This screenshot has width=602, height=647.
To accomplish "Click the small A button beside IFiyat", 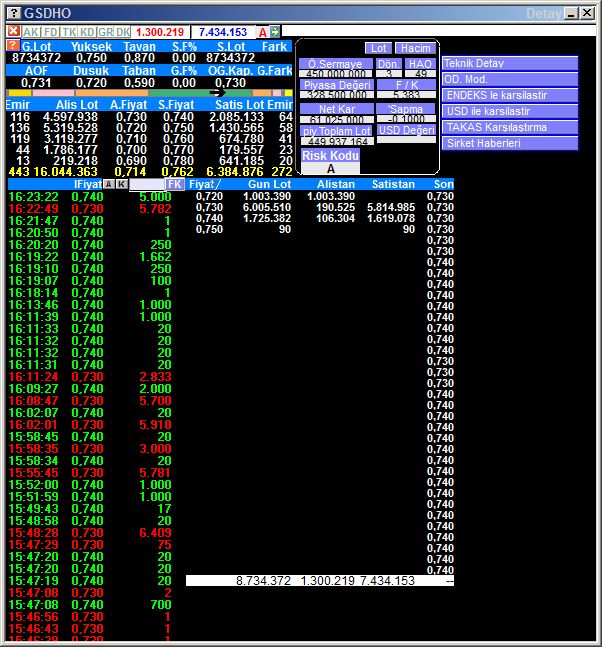I will [x=109, y=184].
